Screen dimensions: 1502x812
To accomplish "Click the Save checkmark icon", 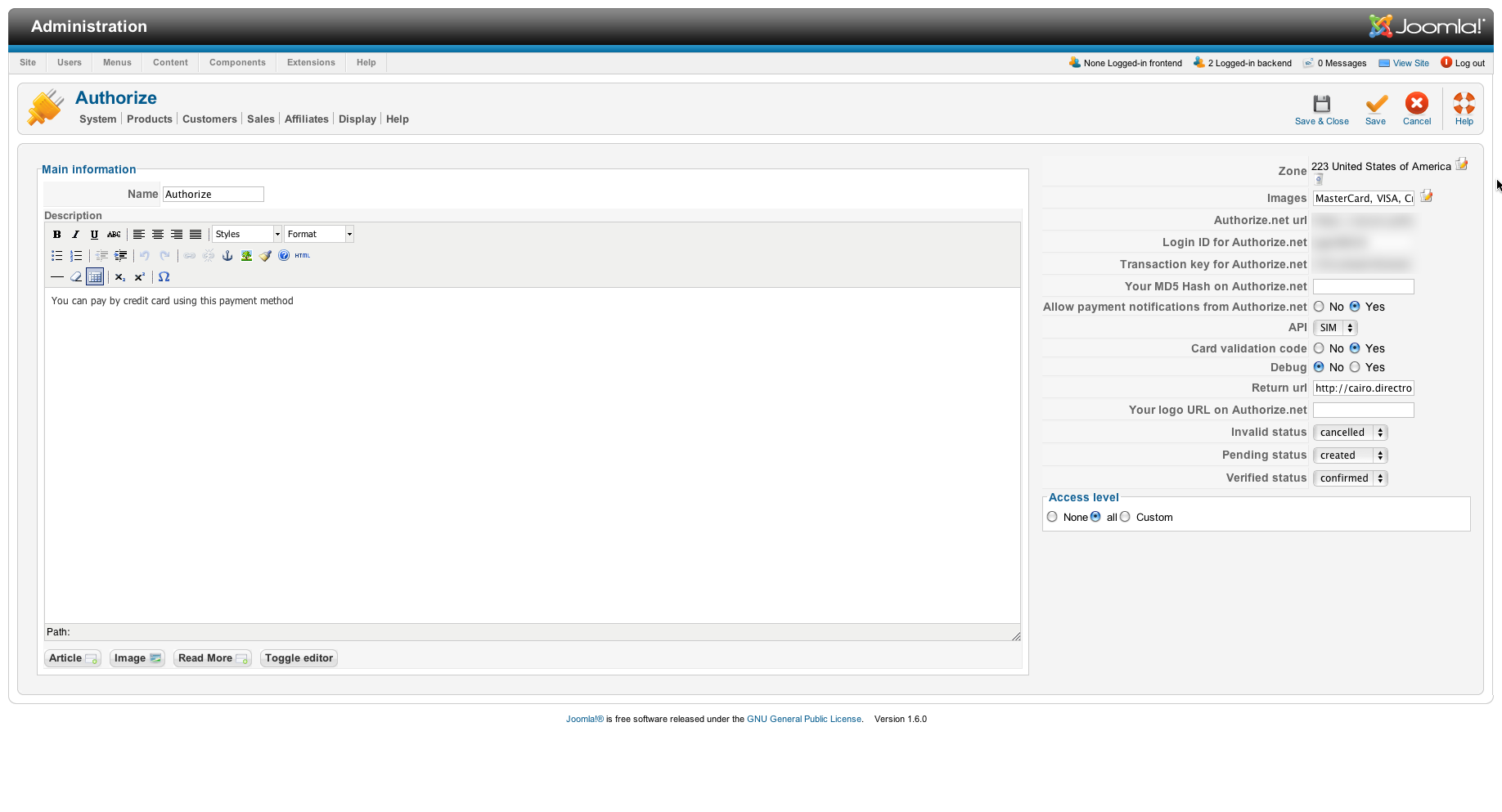I will [x=1376, y=110].
